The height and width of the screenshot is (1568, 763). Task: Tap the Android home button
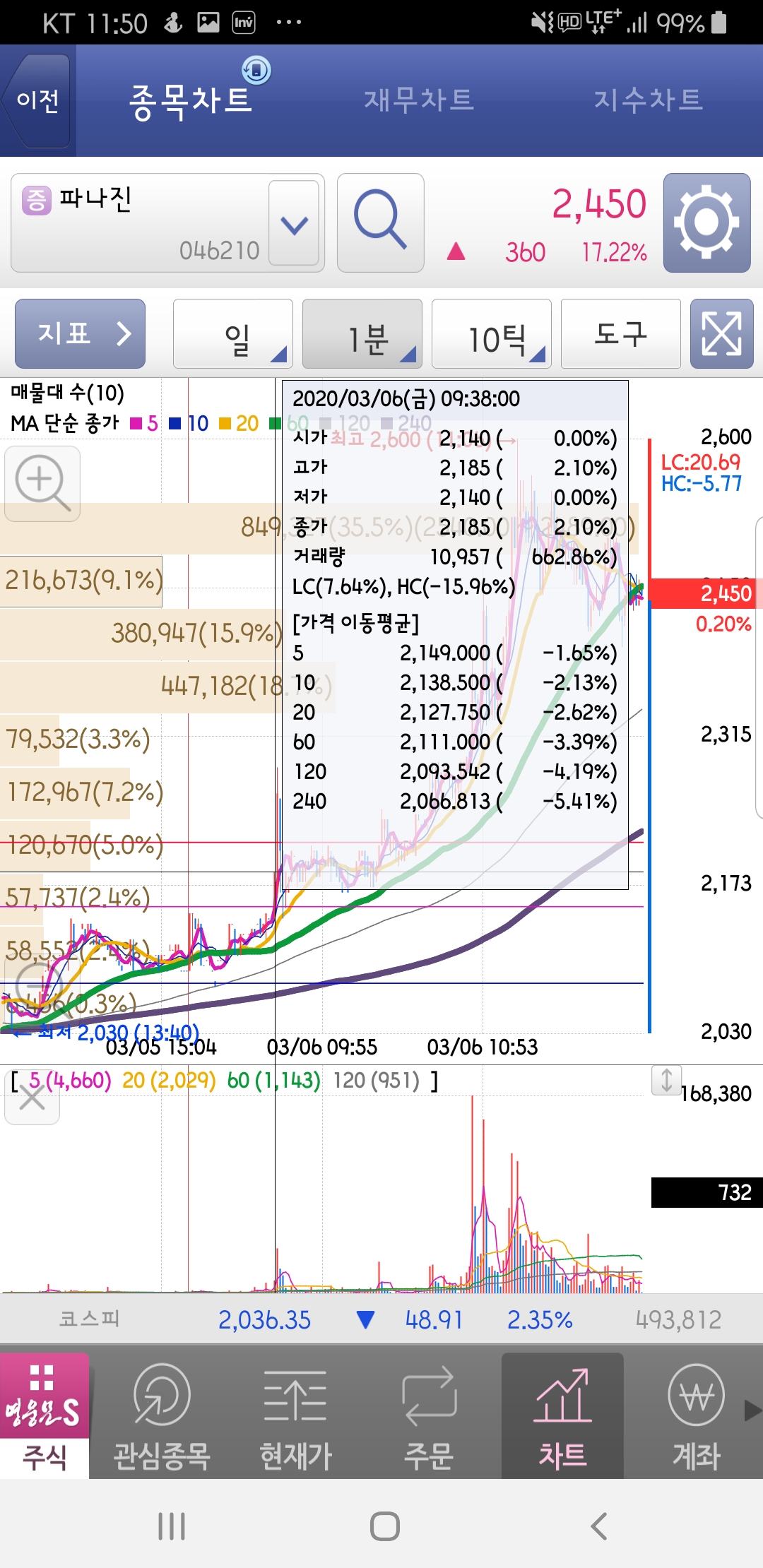coord(385,1526)
